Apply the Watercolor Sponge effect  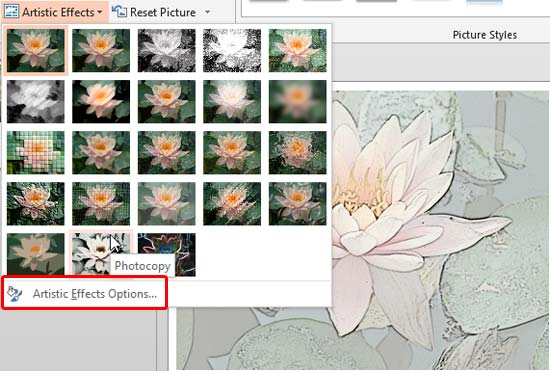click(101, 153)
